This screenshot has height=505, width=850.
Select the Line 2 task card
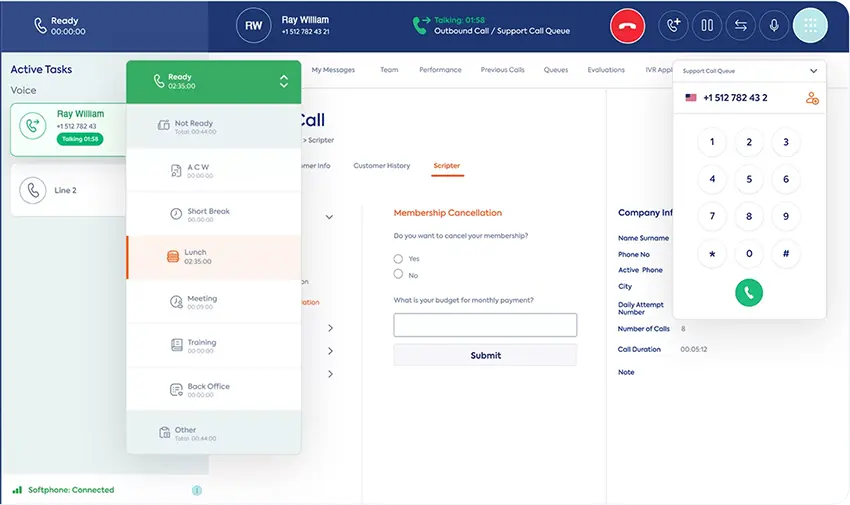(x=68, y=190)
